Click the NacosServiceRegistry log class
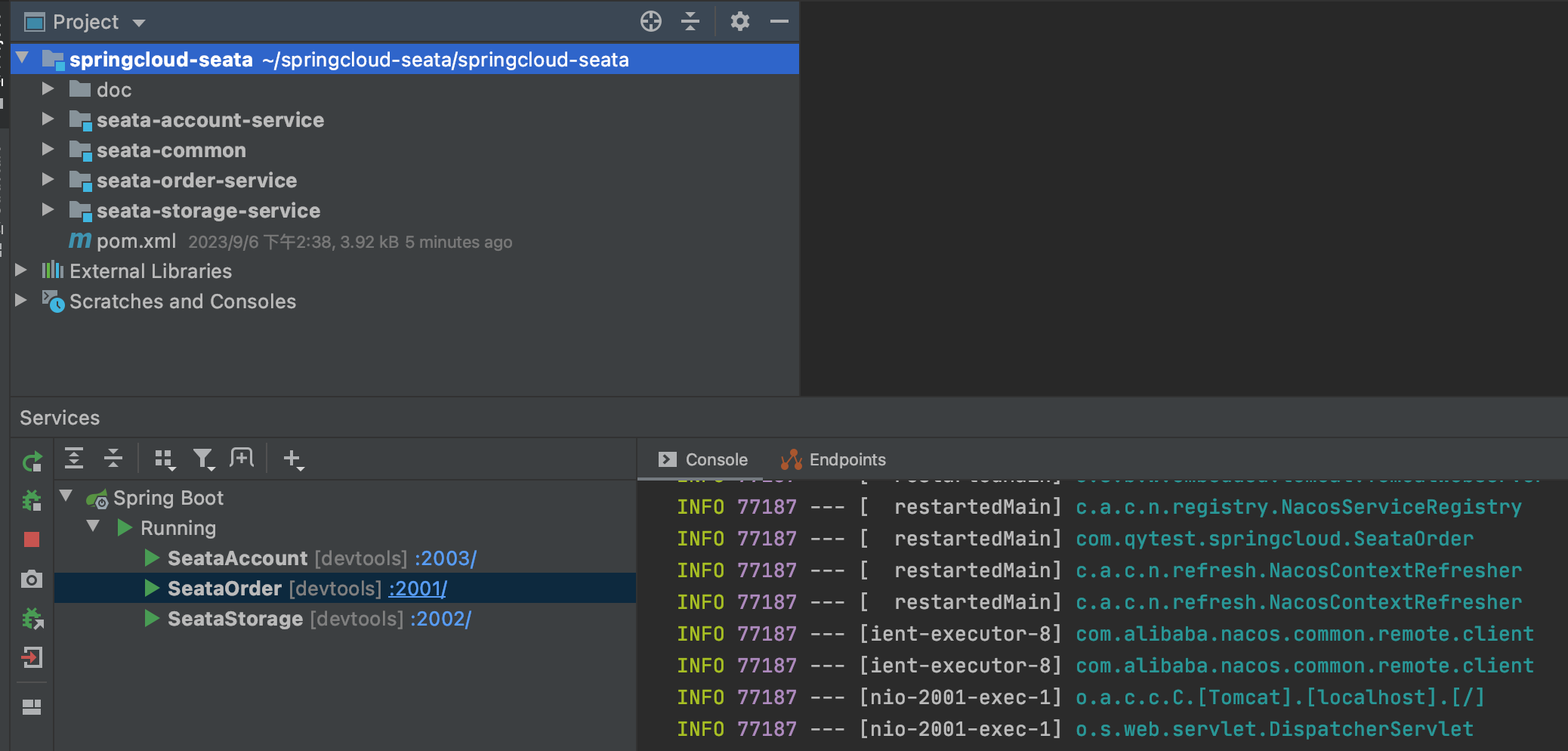The width and height of the screenshot is (1568, 751). (x=1298, y=507)
